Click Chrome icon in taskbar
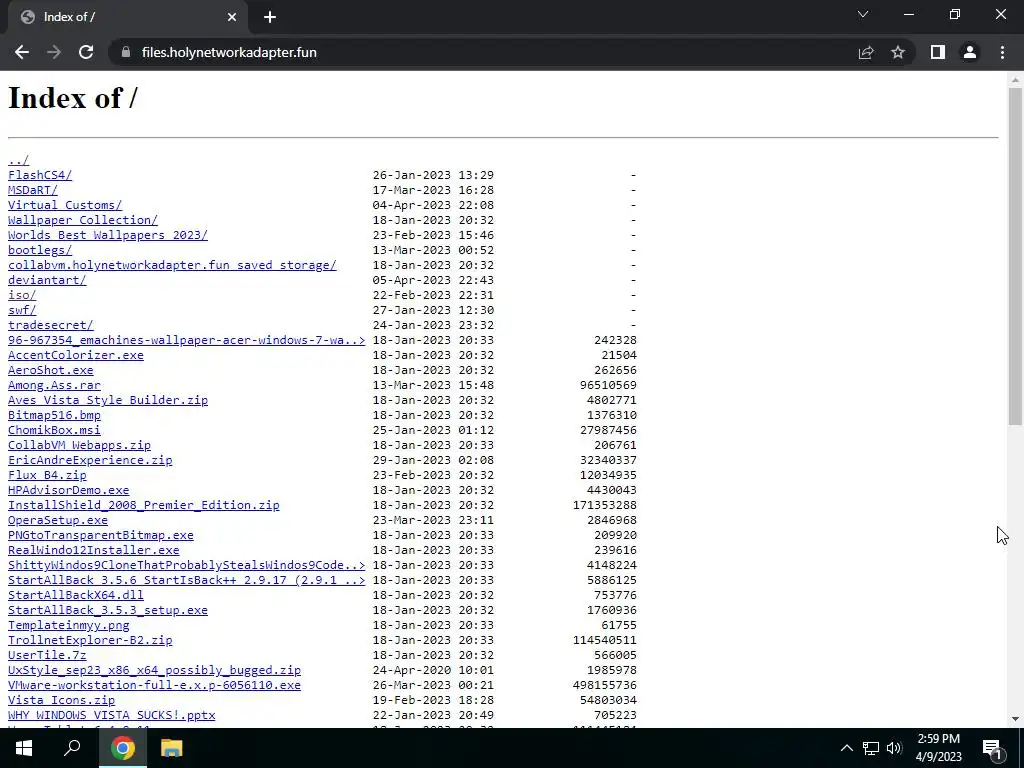Viewport: 1024px width, 768px height. (x=123, y=748)
